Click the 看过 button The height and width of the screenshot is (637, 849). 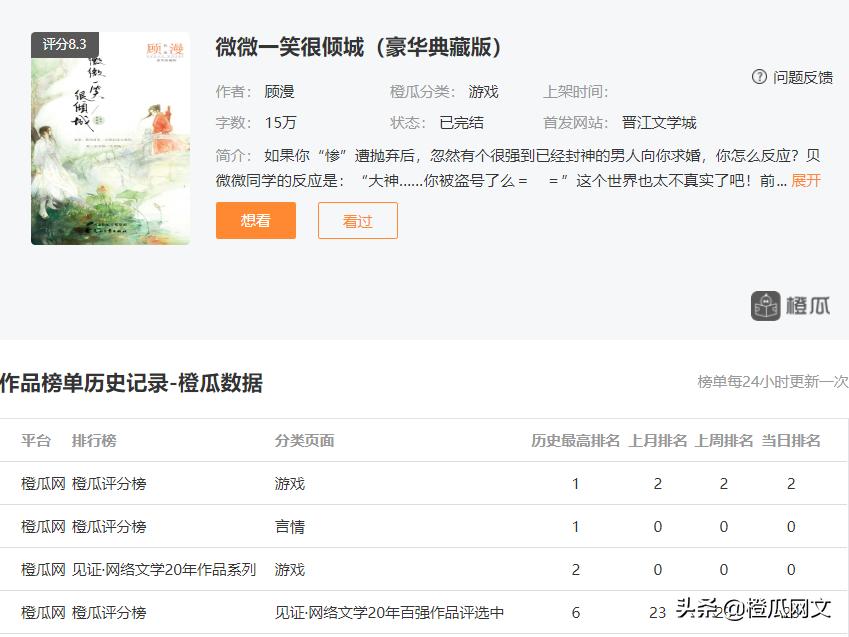point(357,220)
